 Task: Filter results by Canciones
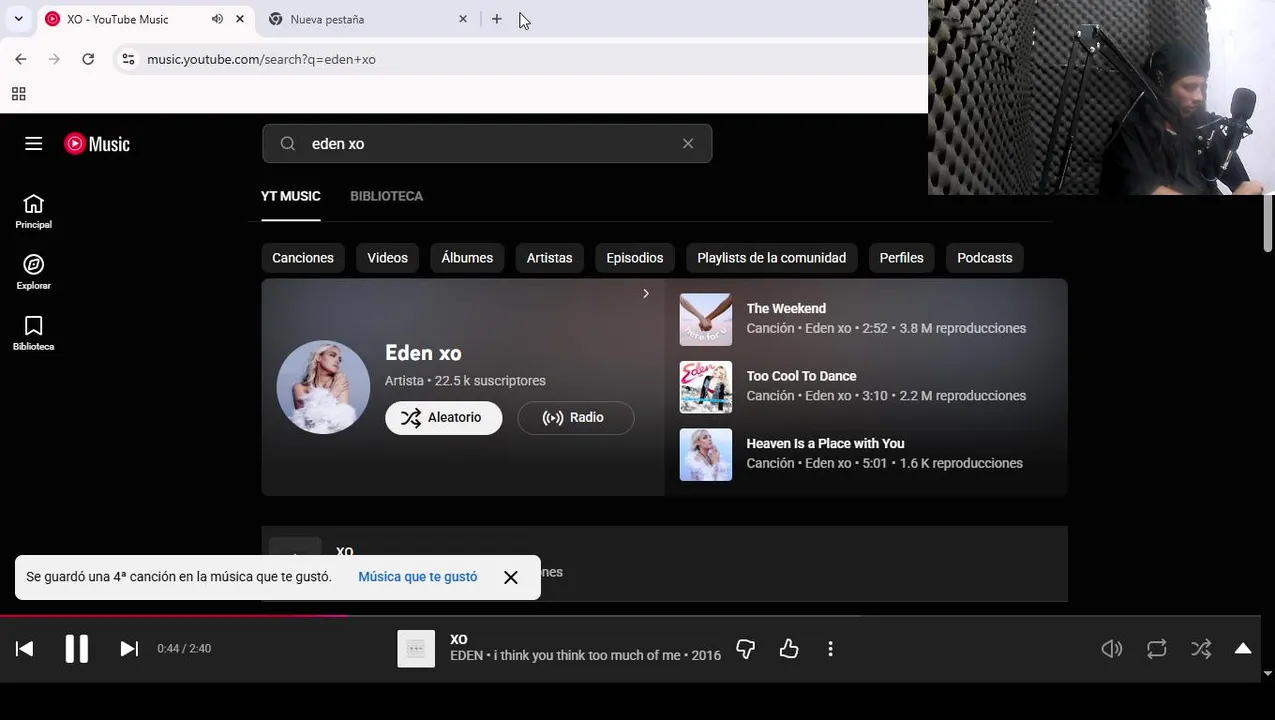pyautogui.click(x=303, y=258)
